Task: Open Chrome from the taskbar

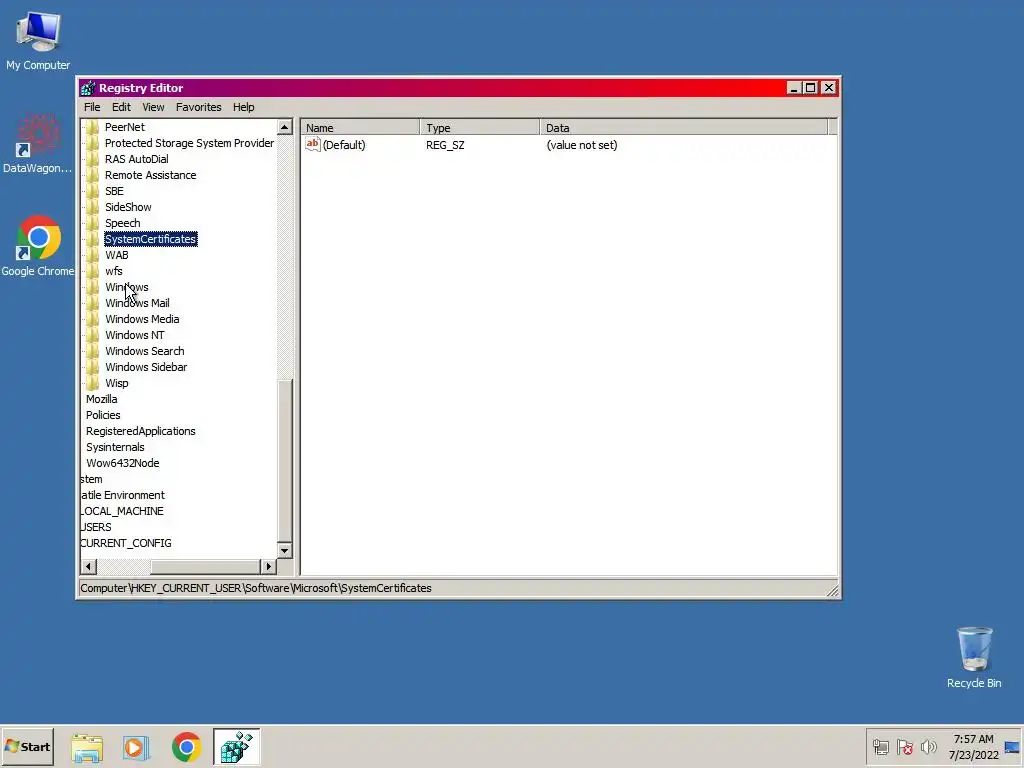Action: coord(186,747)
